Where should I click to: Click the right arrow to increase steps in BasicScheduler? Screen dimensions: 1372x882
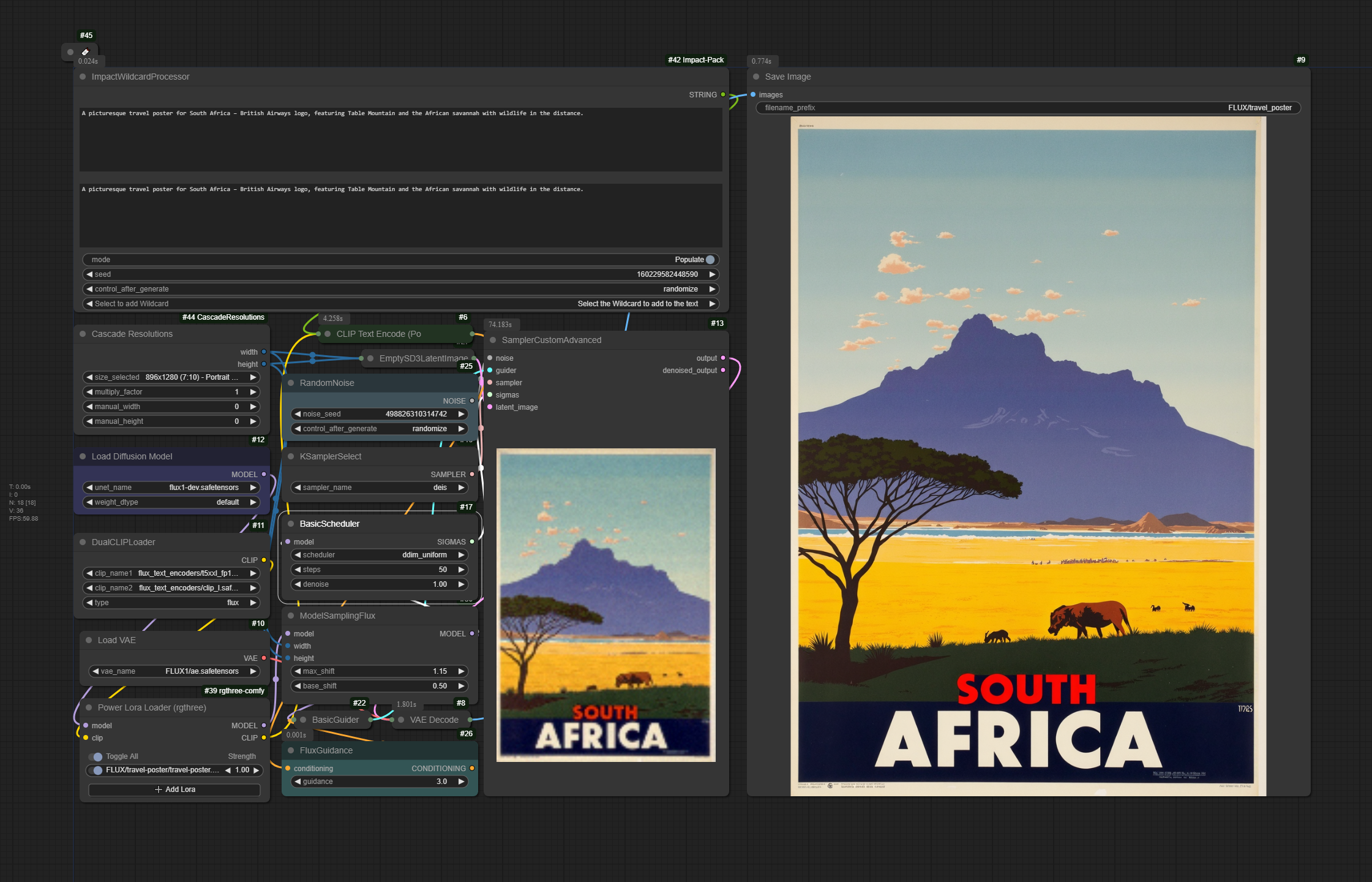tap(461, 570)
